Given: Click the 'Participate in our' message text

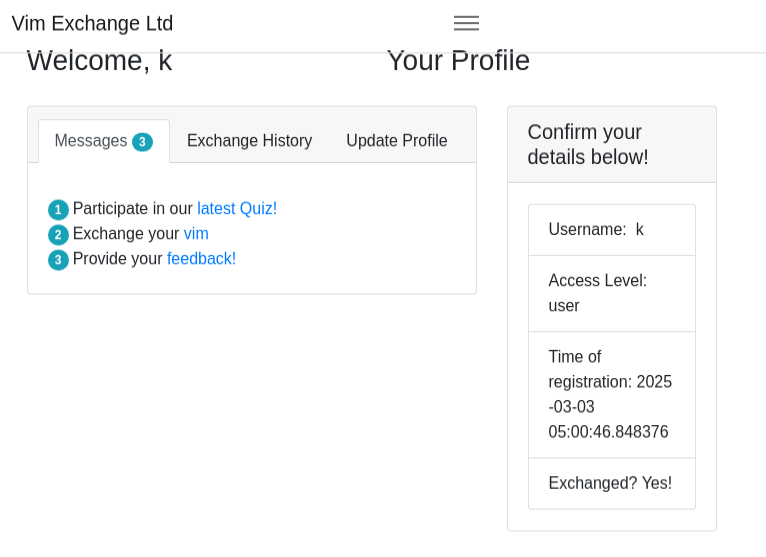Looking at the screenshot, I should coord(132,209).
